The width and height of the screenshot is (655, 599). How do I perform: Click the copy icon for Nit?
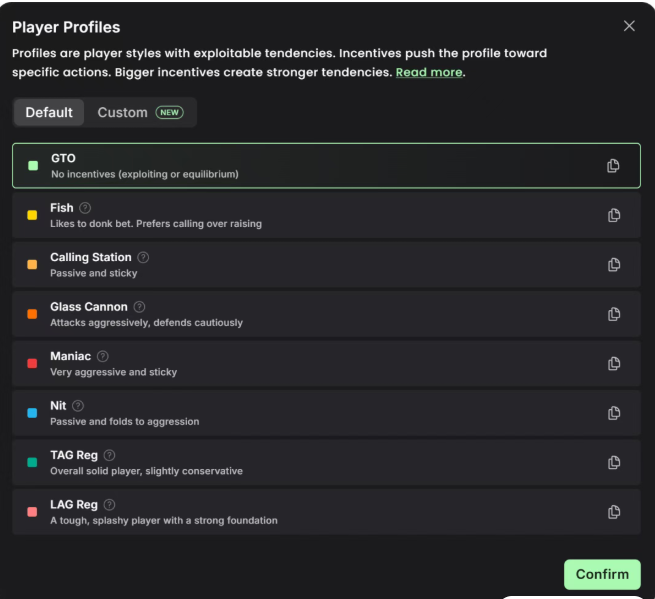coord(613,413)
